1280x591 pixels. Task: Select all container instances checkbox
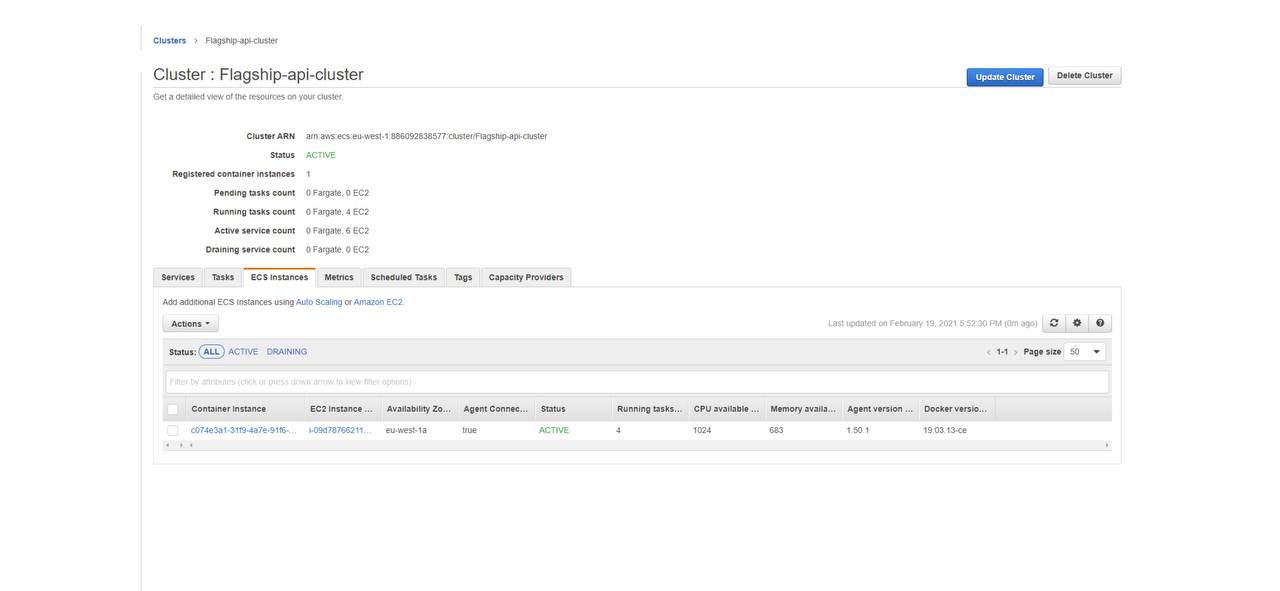click(173, 409)
